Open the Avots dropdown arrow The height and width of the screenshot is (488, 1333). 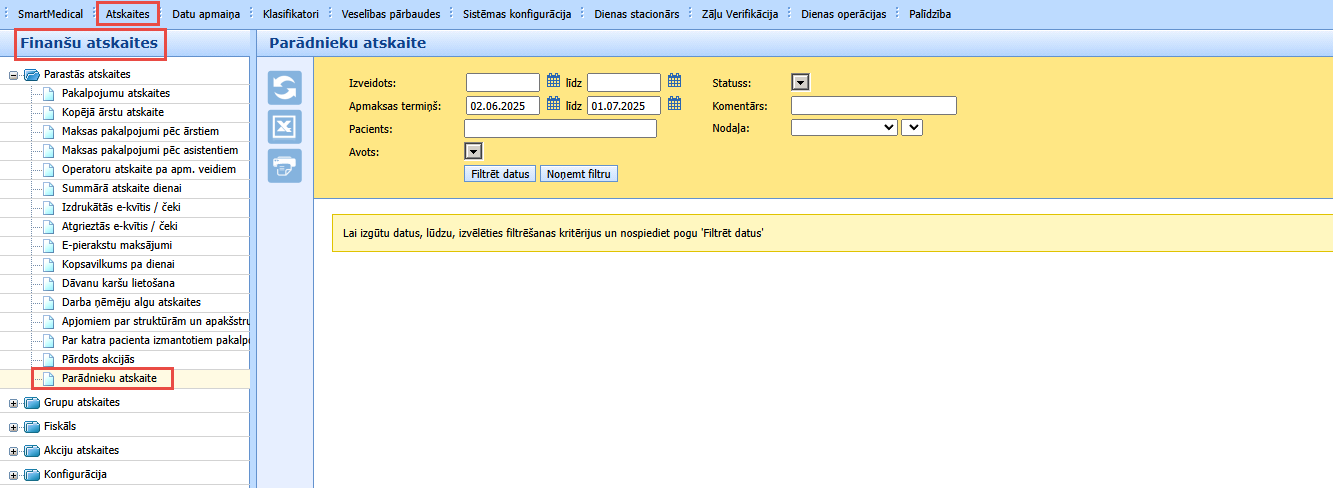[475, 151]
